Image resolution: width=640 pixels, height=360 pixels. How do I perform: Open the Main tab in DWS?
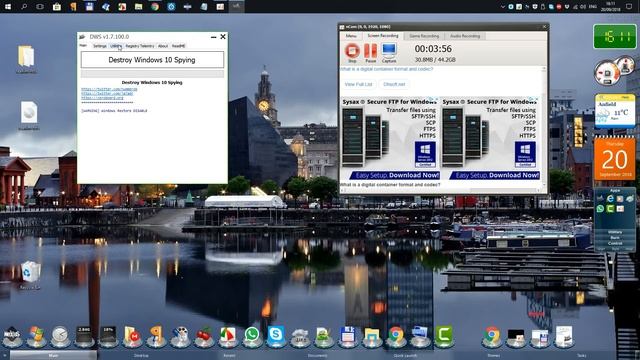83,46
